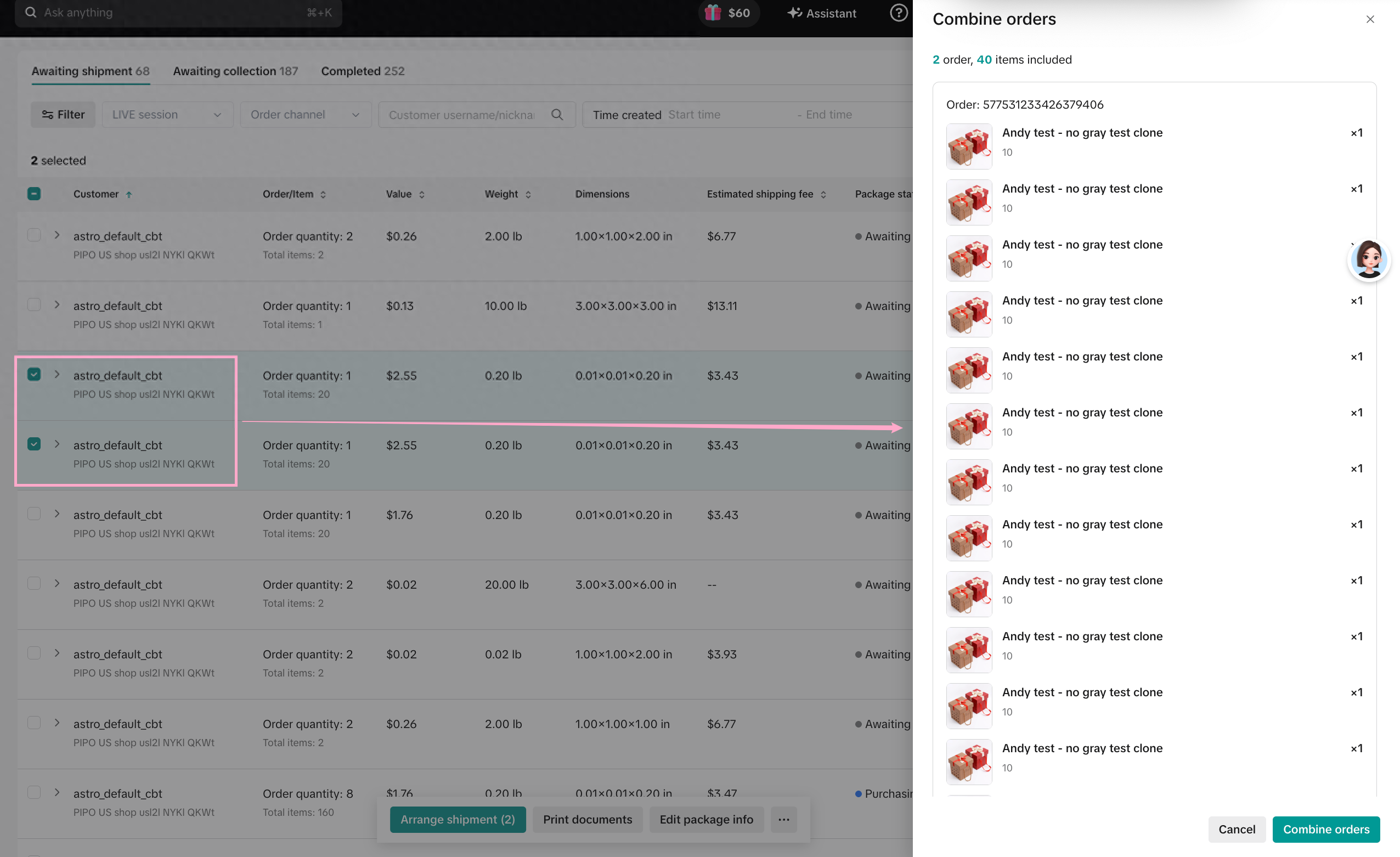The width and height of the screenshot is (1400, 857).
Task: Click the first product thumbnail in order list
Action: pos(969,146)
